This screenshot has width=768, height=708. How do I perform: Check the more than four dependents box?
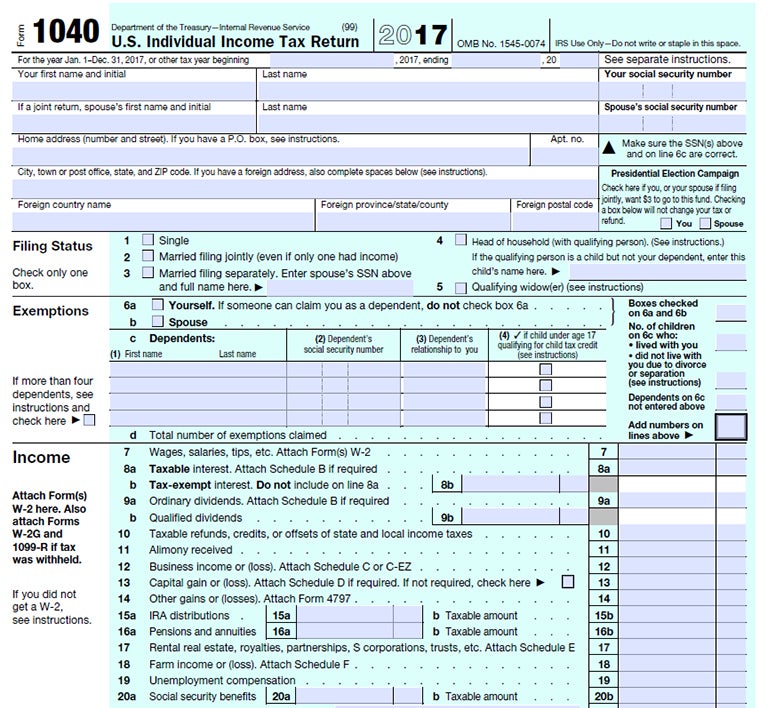(89, 420)
